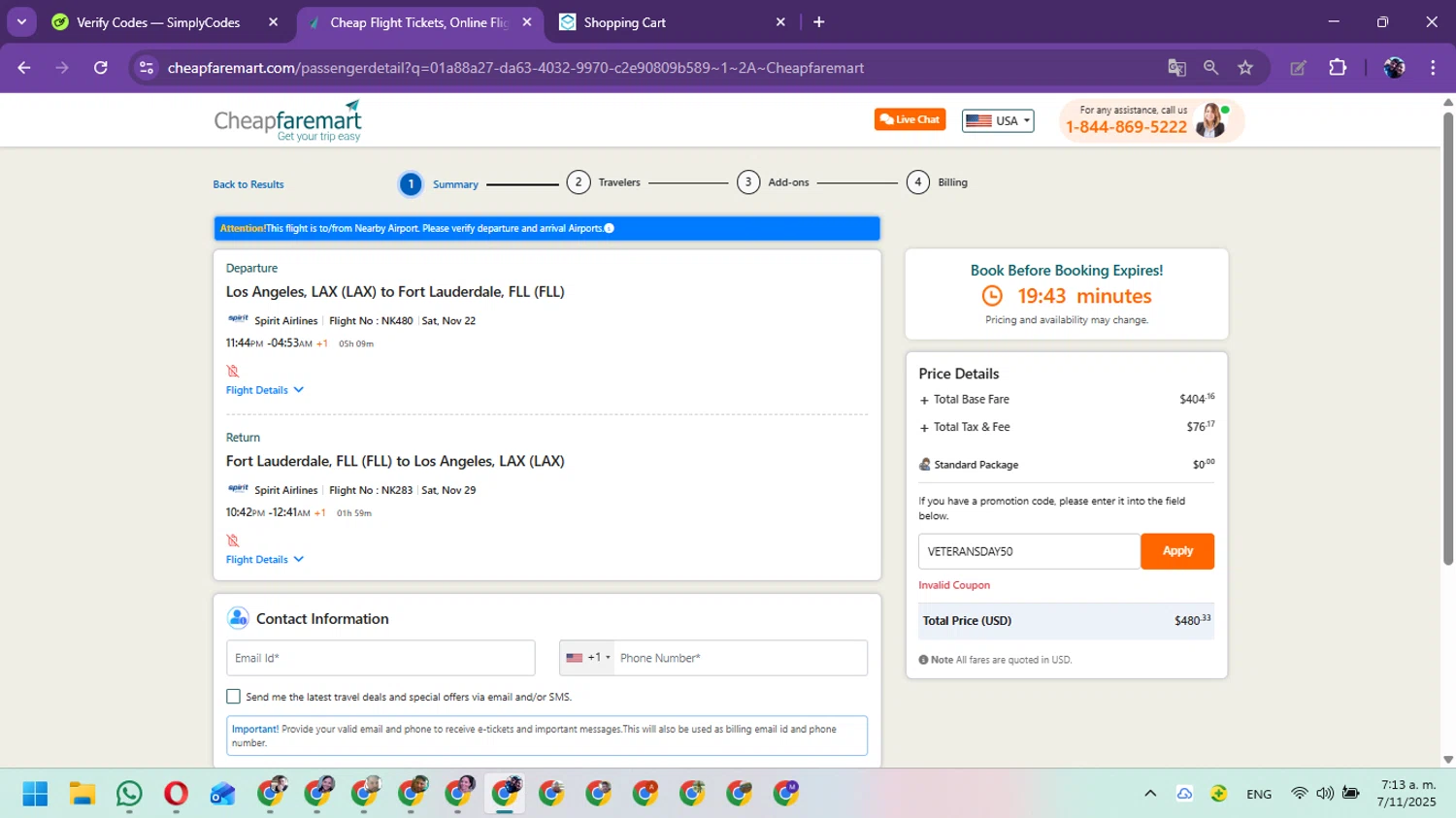Open File Explorer from taskbar
Viewport: 1456px width, 818px height.
[82, 794]
